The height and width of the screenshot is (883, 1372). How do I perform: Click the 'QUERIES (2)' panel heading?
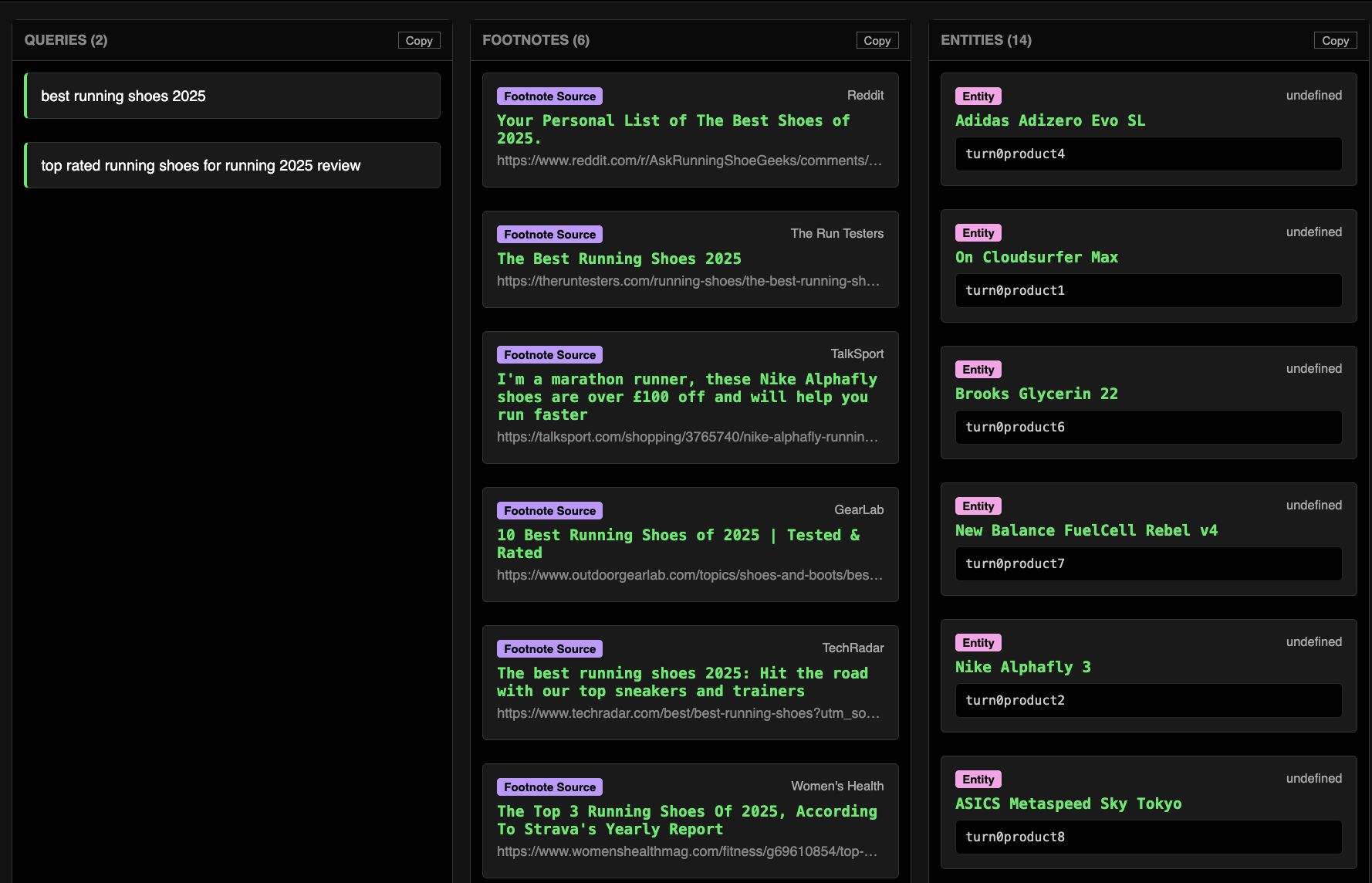(66, 40)
